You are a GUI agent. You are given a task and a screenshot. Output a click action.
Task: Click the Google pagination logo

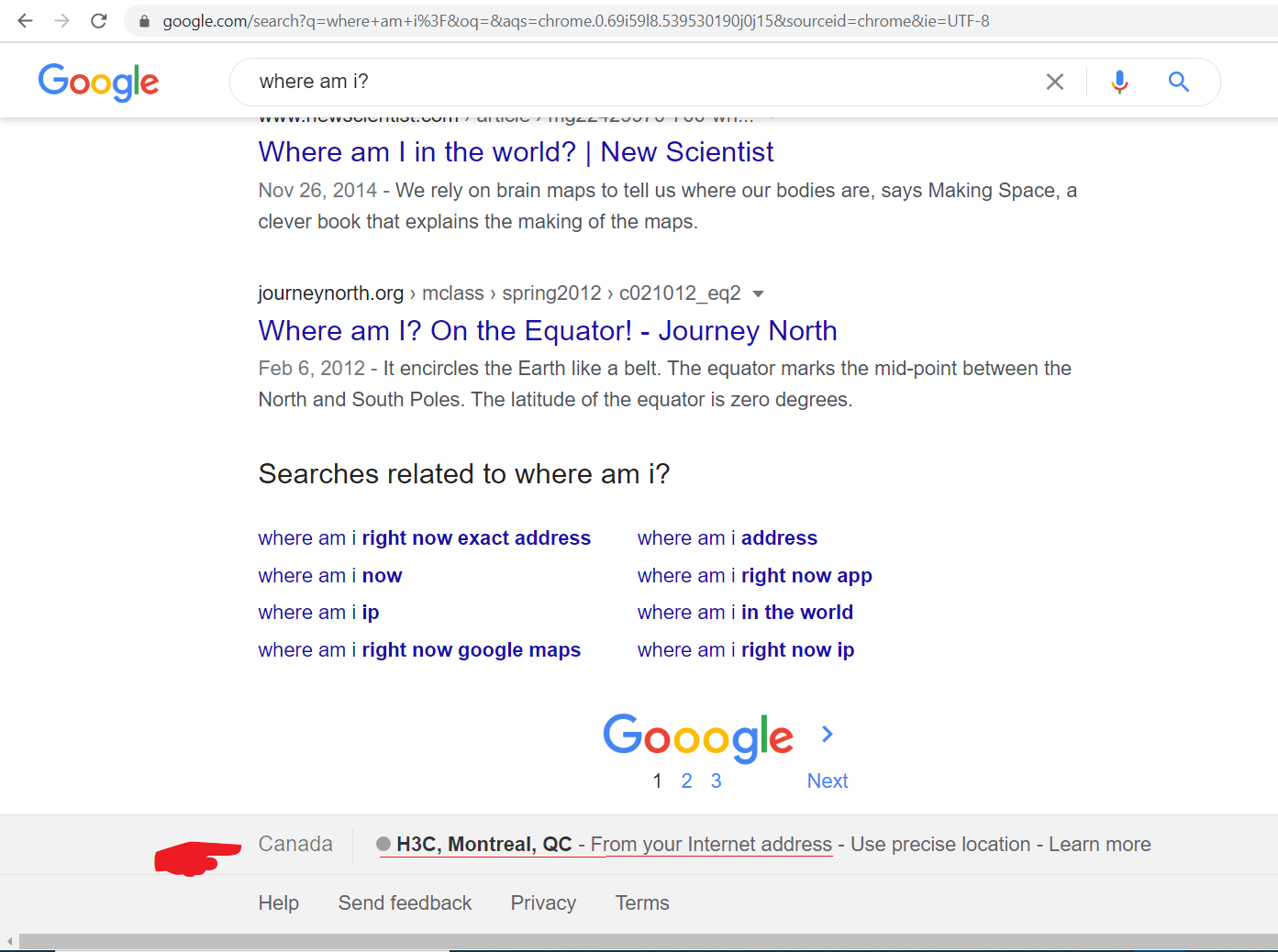click(x=698, y=737)
